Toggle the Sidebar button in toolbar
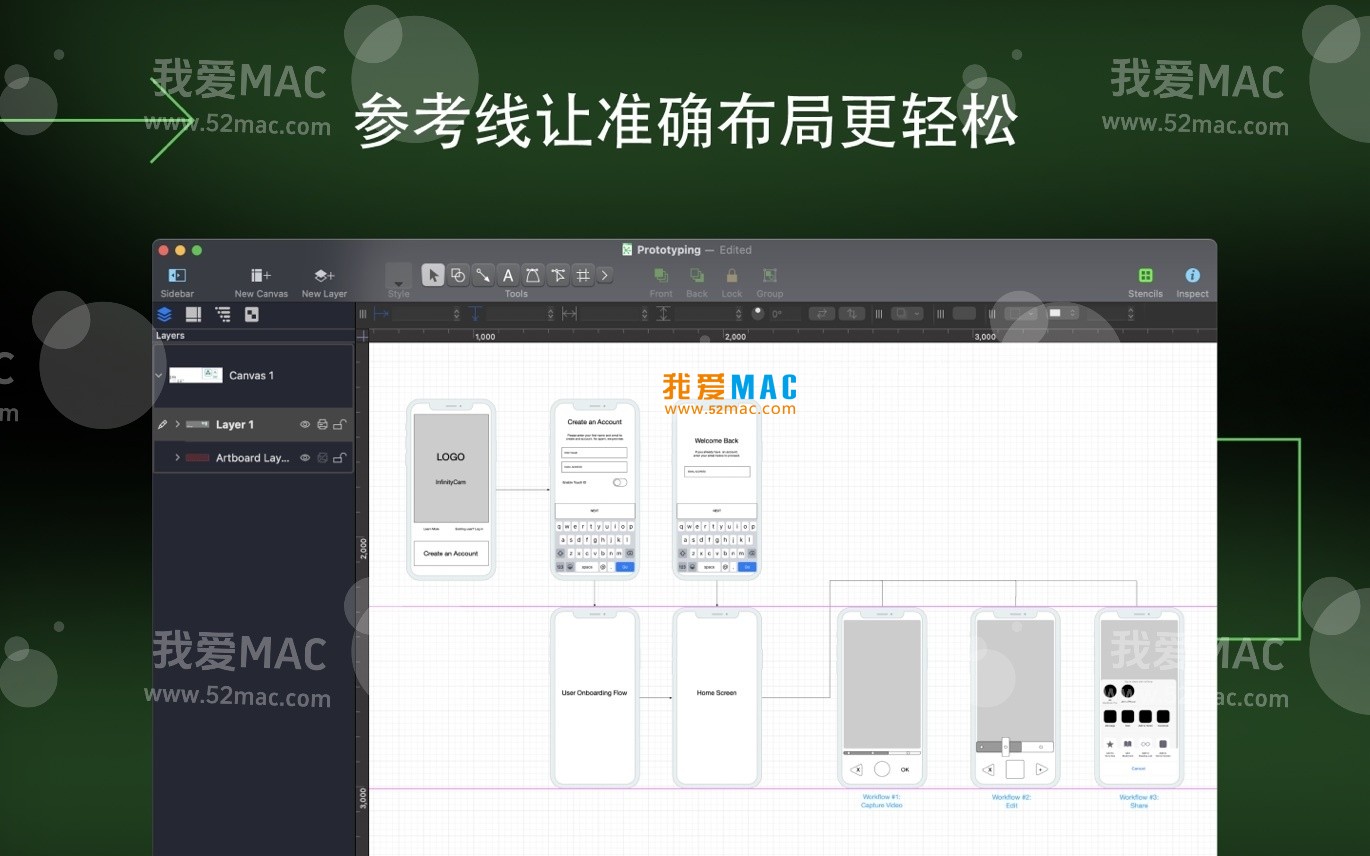Screen dimensions: 1370x856 [x=177, y=276]
